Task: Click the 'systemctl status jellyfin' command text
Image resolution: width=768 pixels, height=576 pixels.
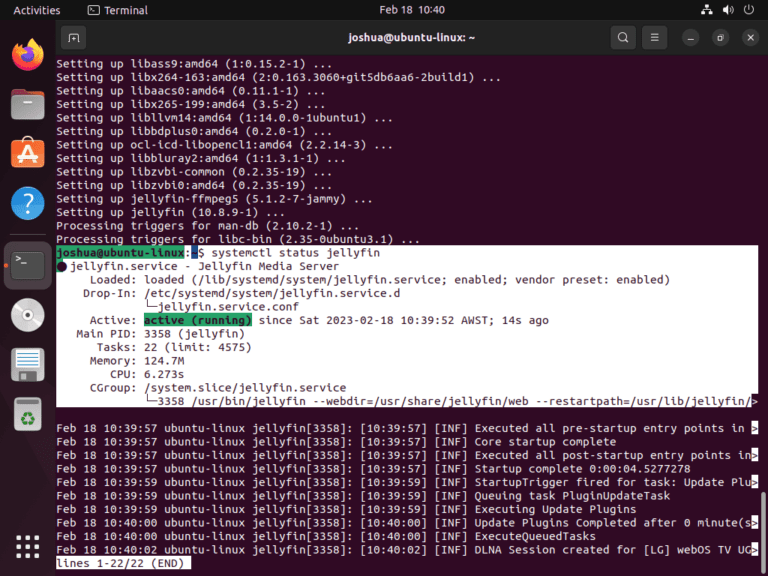Action: (x=296, y=253)
